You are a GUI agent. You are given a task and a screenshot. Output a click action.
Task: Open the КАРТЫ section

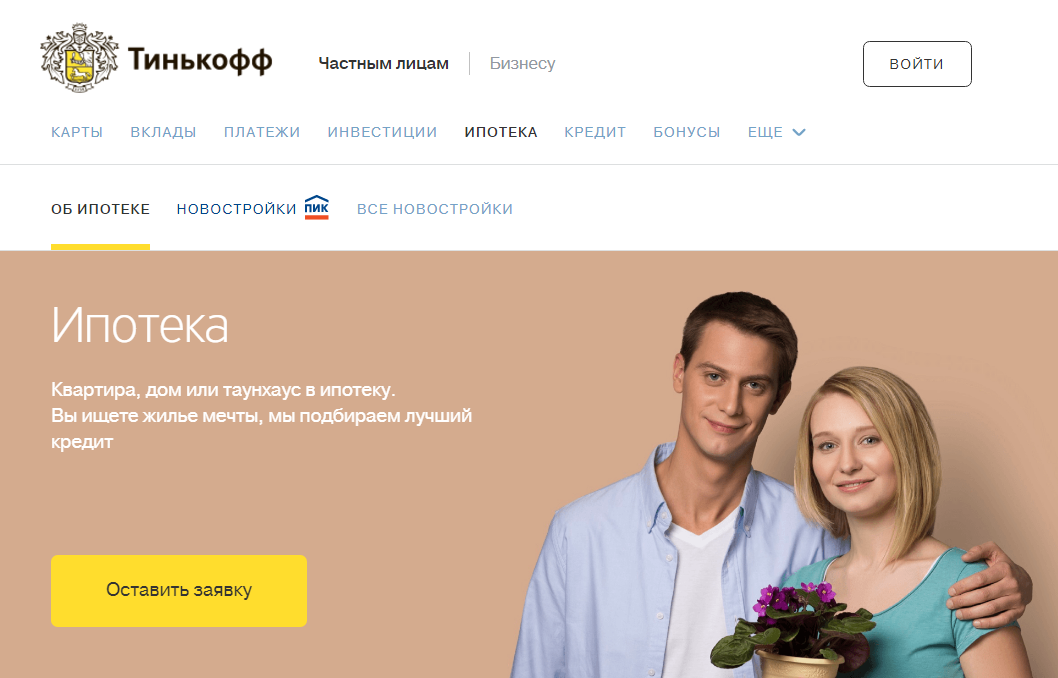tap(77, 132)
